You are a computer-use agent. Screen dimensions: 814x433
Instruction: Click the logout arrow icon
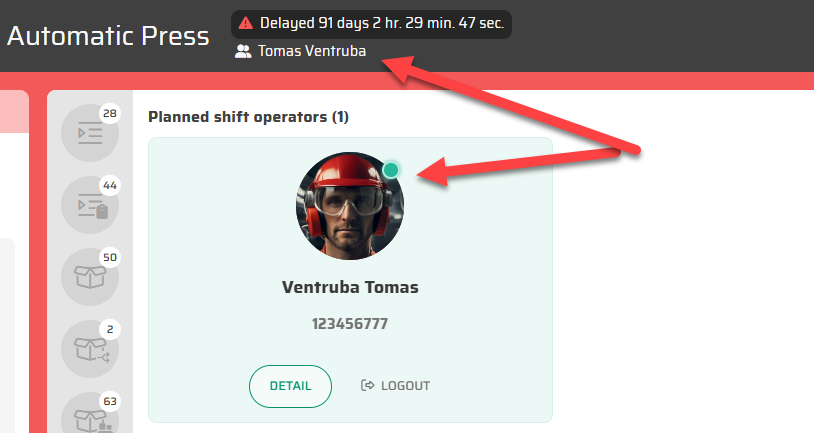click(367, 386)
